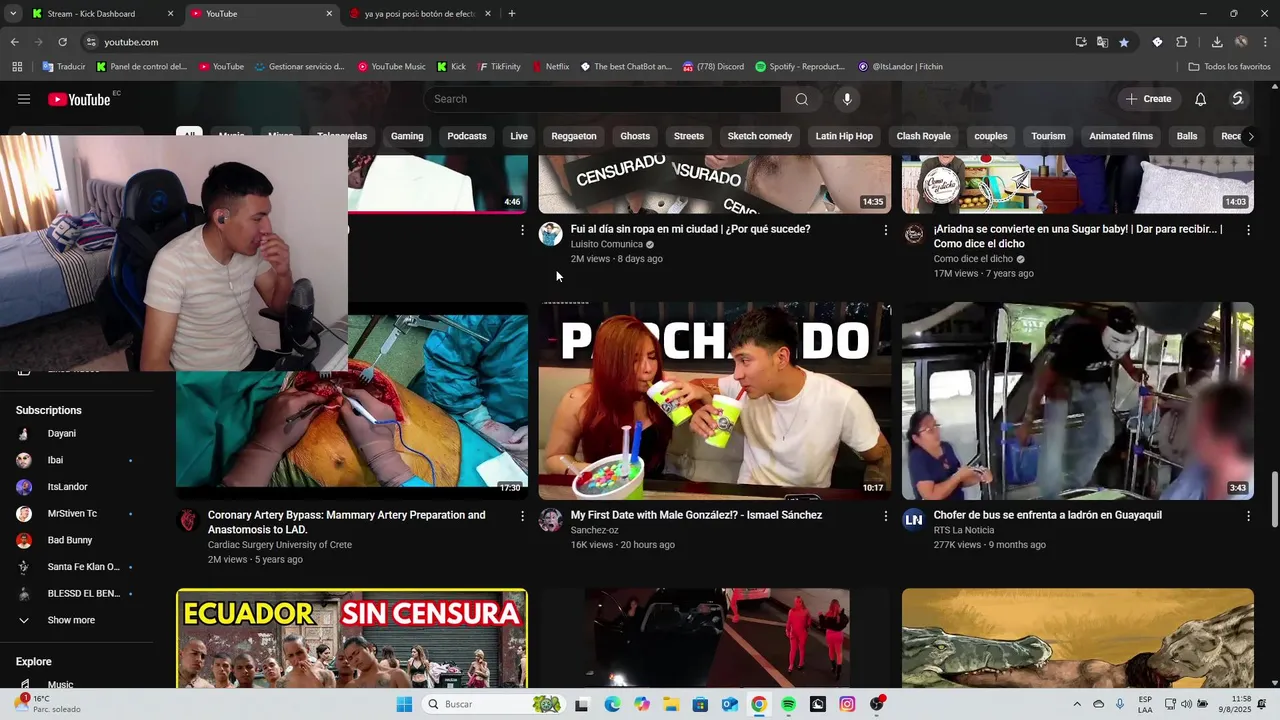The height and width of the screenshot is (720, 1280).
Task: Click the Chrome address bar
Action: click(x=575, y=42)
